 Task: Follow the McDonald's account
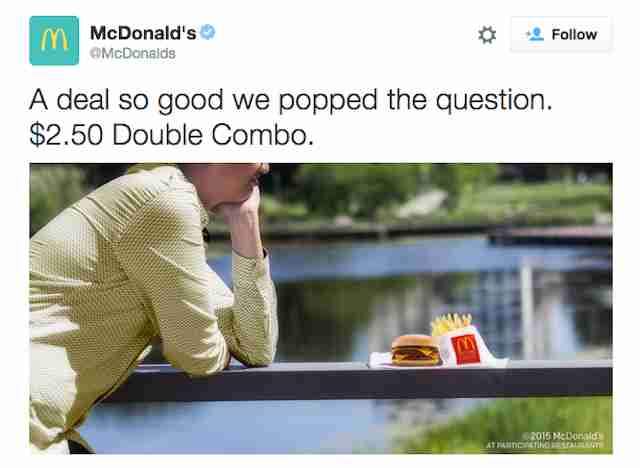click(561, 35)
